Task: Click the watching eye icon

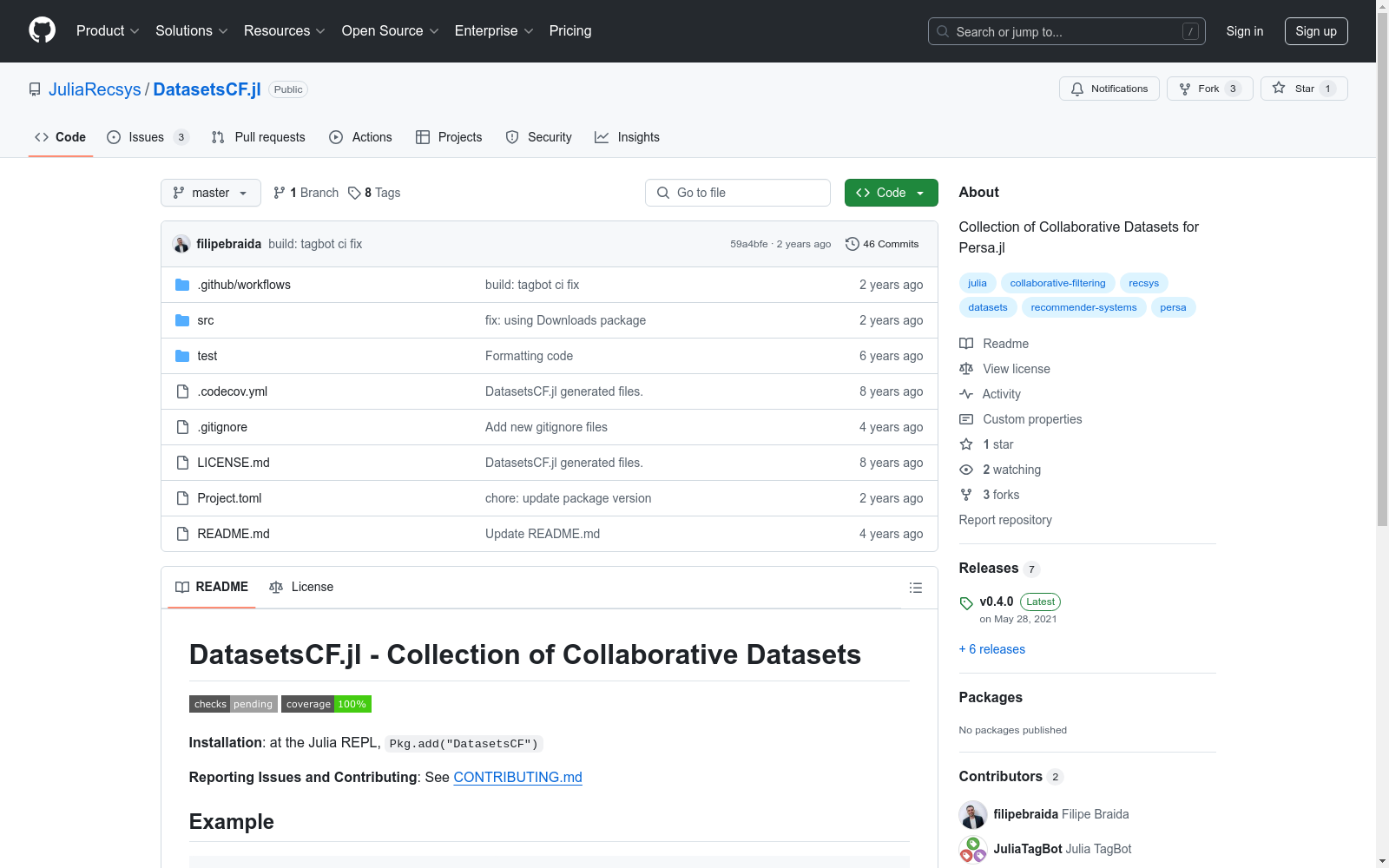Action: click(x=966, y=470)
